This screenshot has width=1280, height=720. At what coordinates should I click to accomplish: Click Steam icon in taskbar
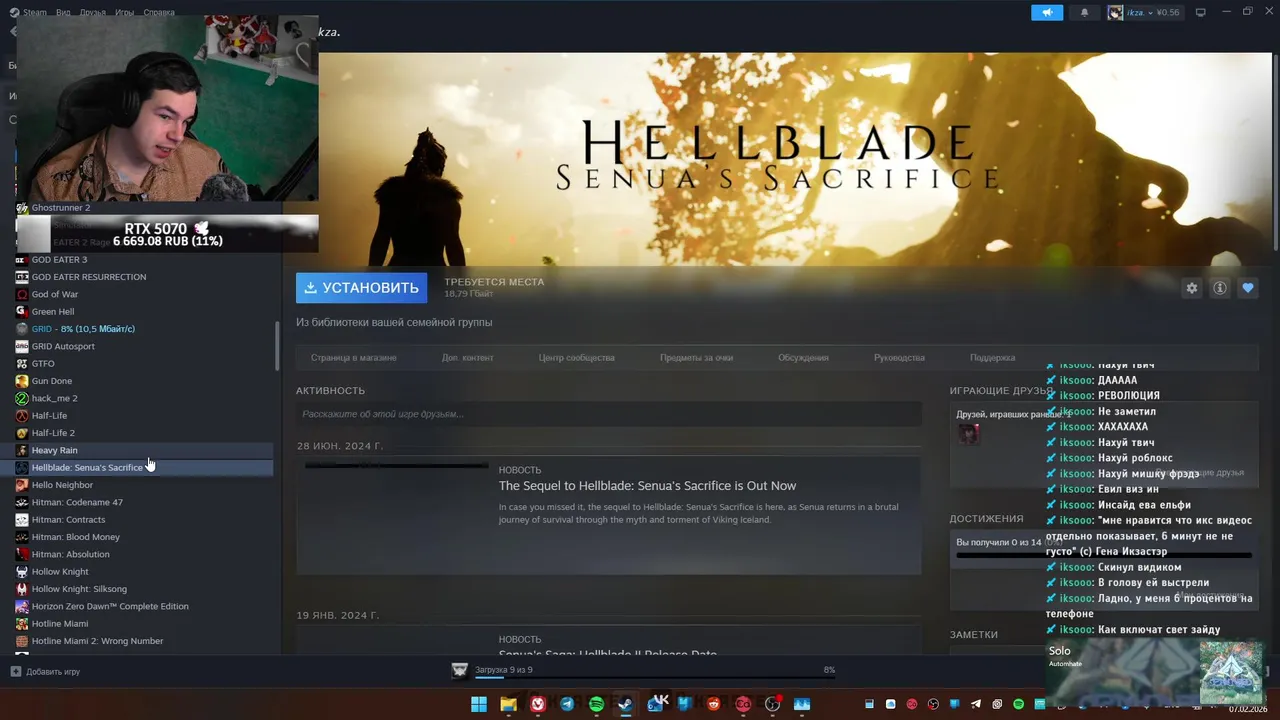626,704
